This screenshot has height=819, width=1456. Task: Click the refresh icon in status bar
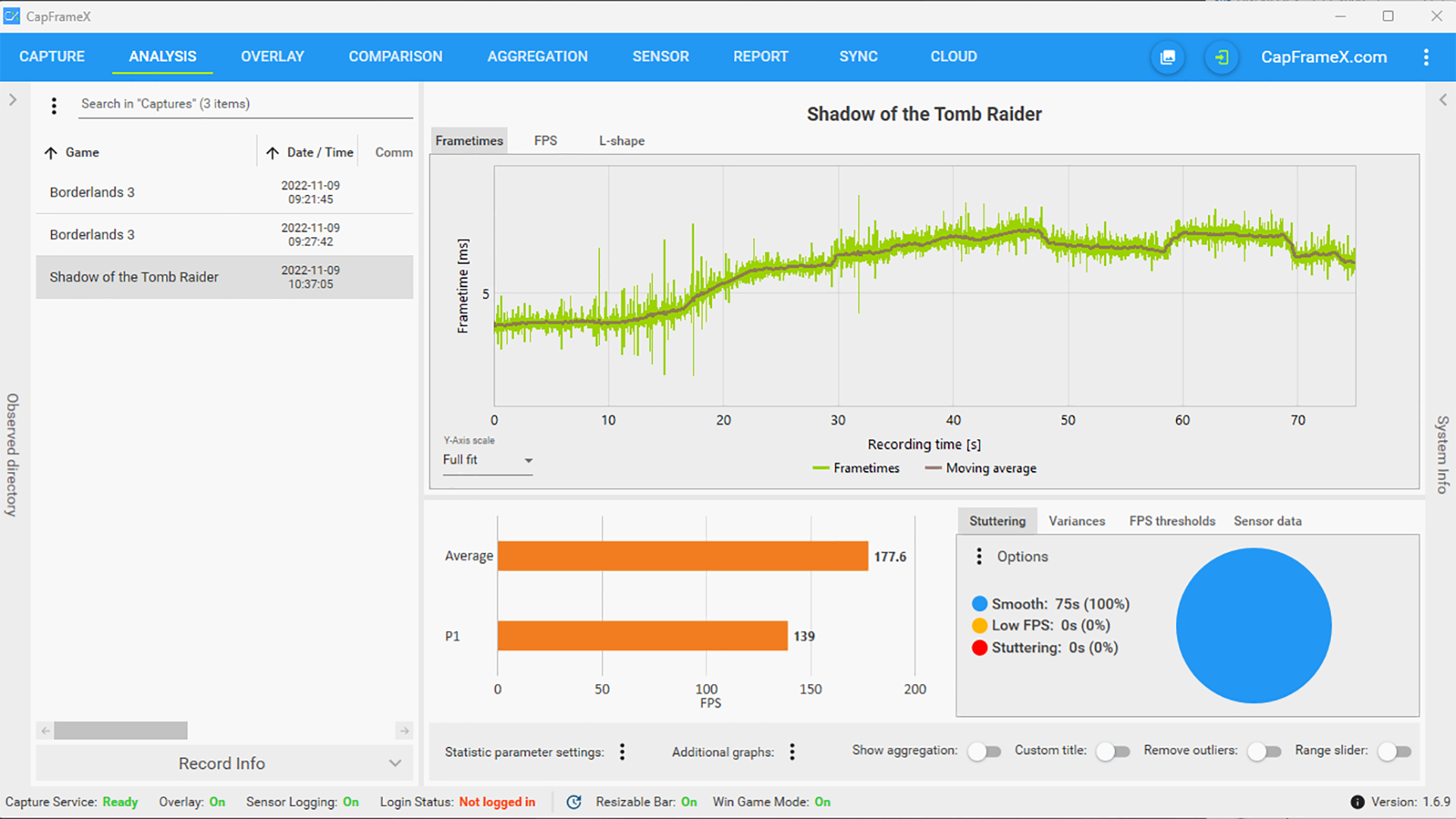(x=574, y=802)
